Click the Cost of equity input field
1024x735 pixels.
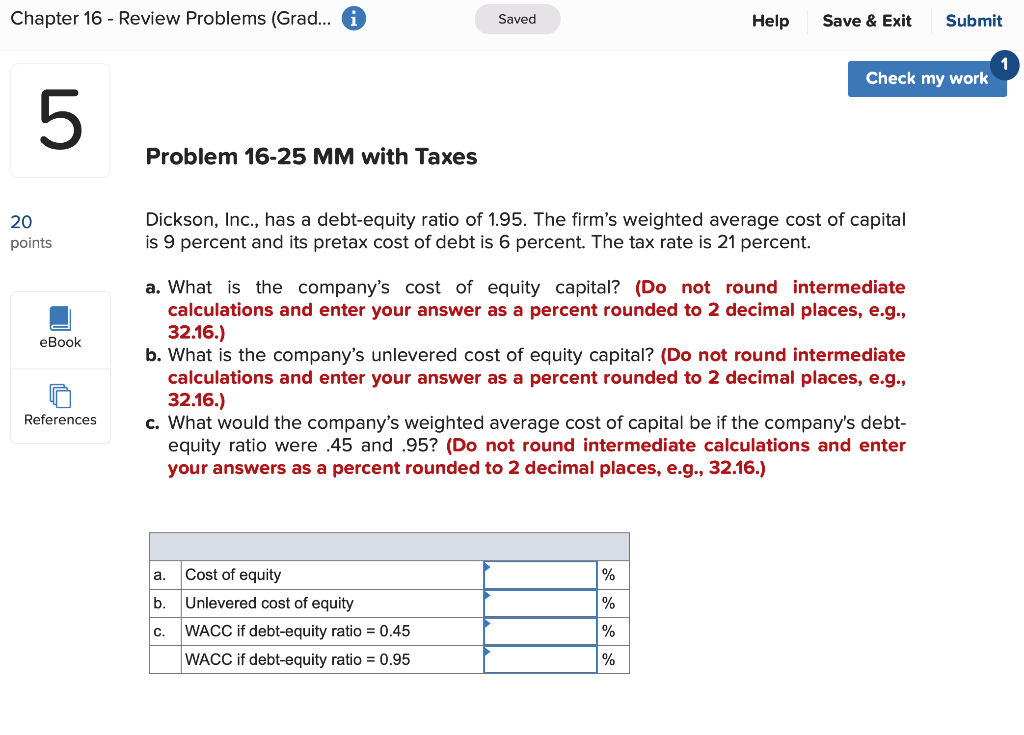pos(540,574)
